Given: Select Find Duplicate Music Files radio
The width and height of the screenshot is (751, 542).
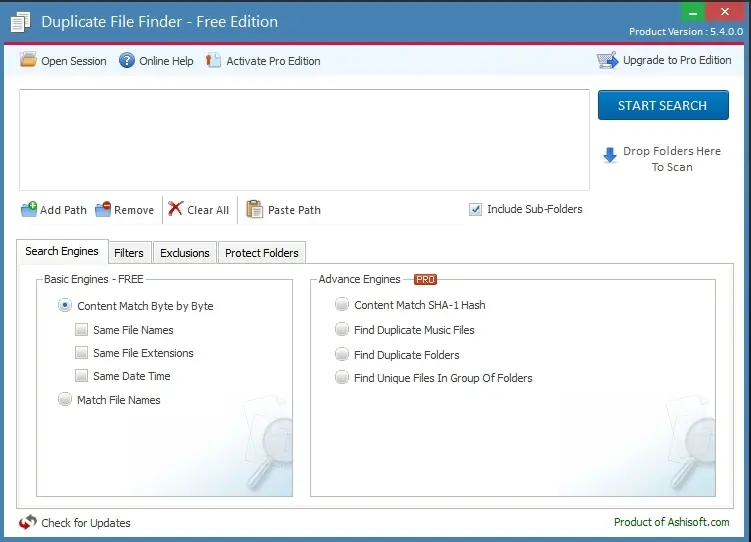Looking at the screenshot, I should point(341,329).
